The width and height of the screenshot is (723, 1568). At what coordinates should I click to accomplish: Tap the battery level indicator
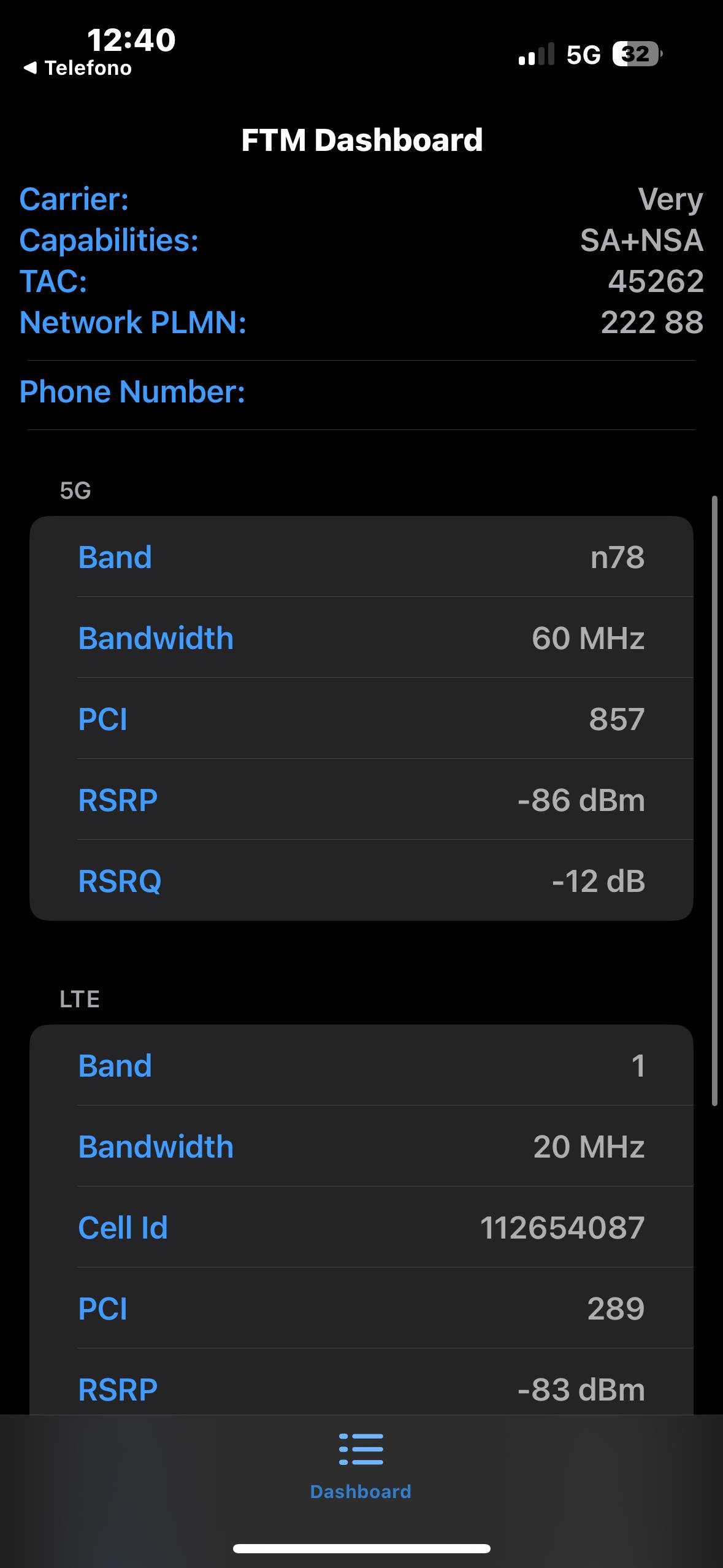637,55
